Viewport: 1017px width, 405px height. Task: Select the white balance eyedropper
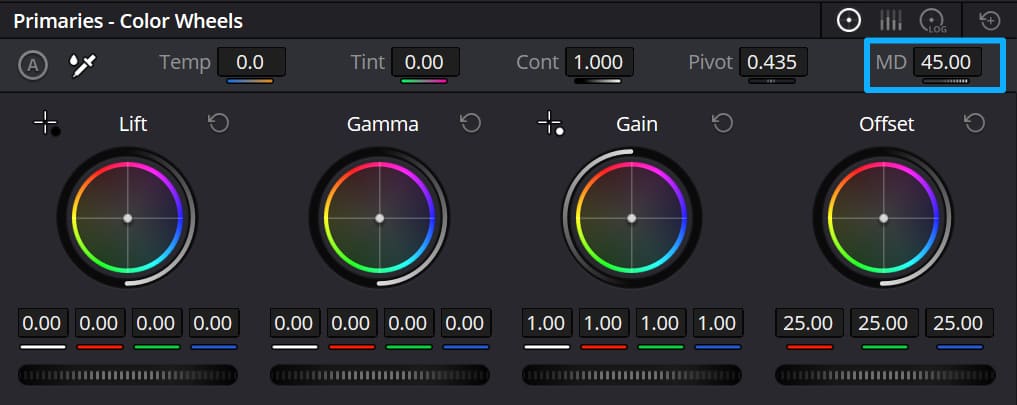click(84, 65)
